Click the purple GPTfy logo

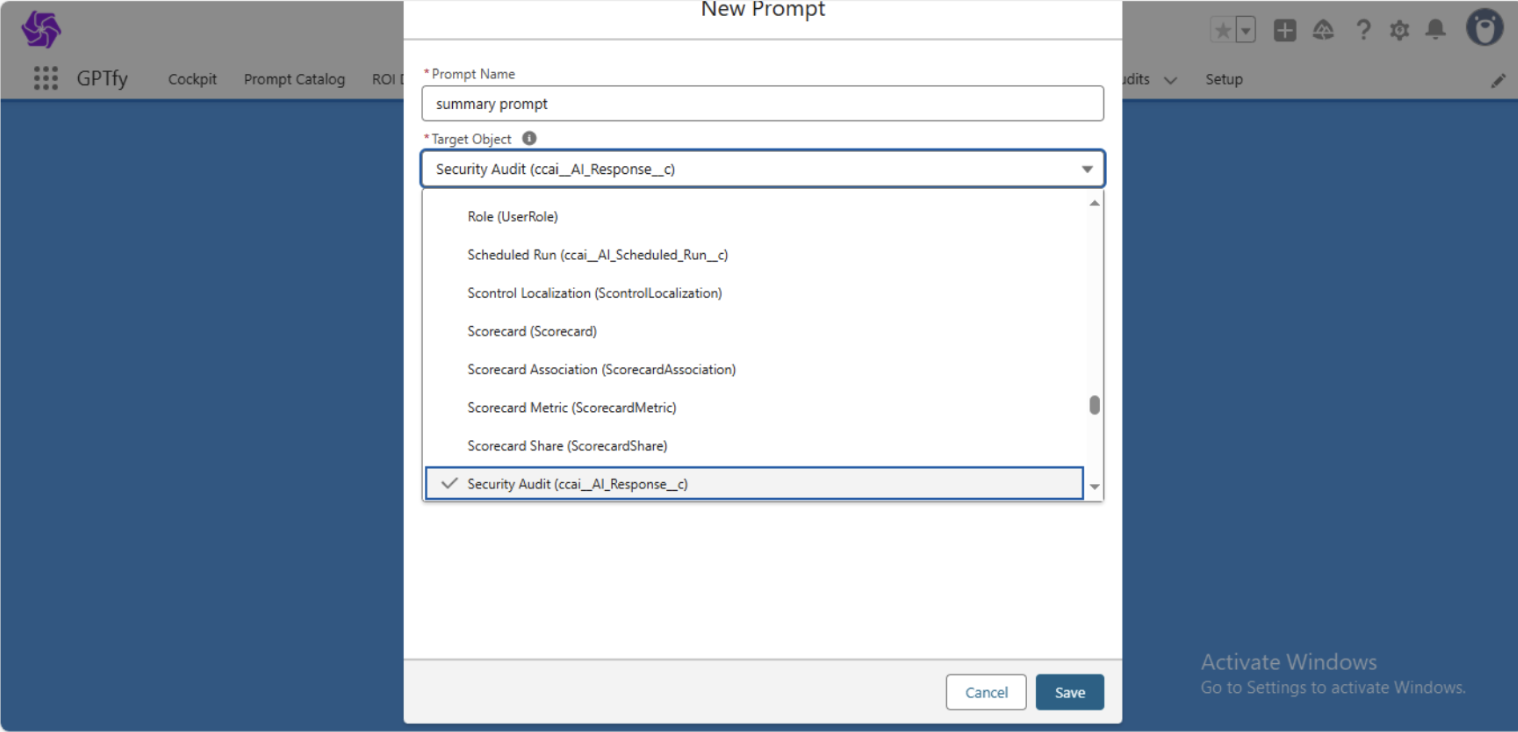tap(41, 30)
